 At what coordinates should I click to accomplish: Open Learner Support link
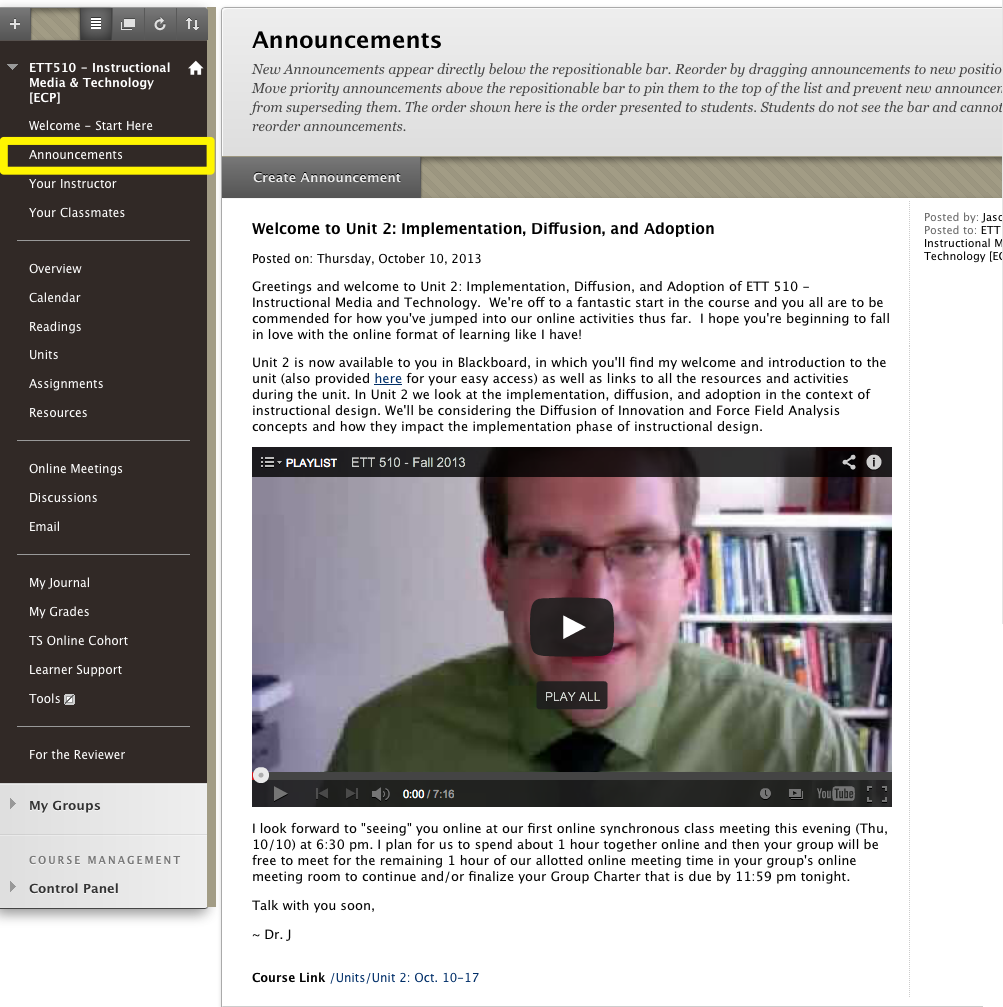(x=76, y=669)
